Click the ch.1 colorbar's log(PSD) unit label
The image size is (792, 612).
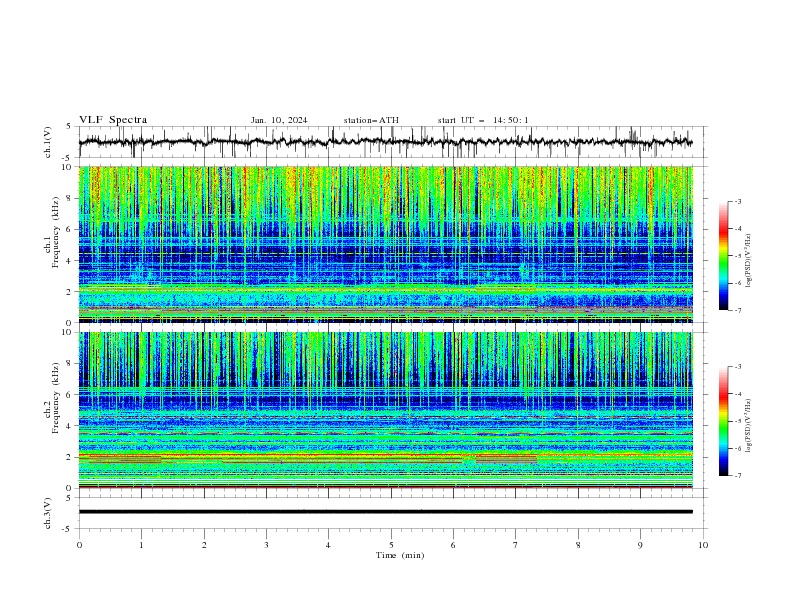(x=749, y=260)
